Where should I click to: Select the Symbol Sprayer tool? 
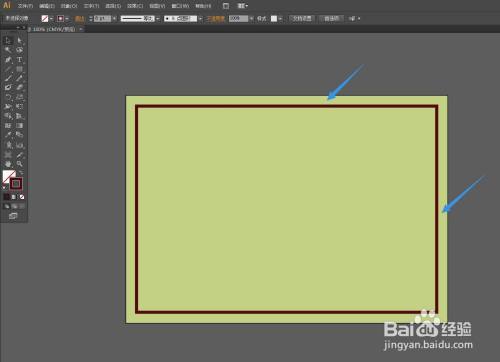[8, 145]
